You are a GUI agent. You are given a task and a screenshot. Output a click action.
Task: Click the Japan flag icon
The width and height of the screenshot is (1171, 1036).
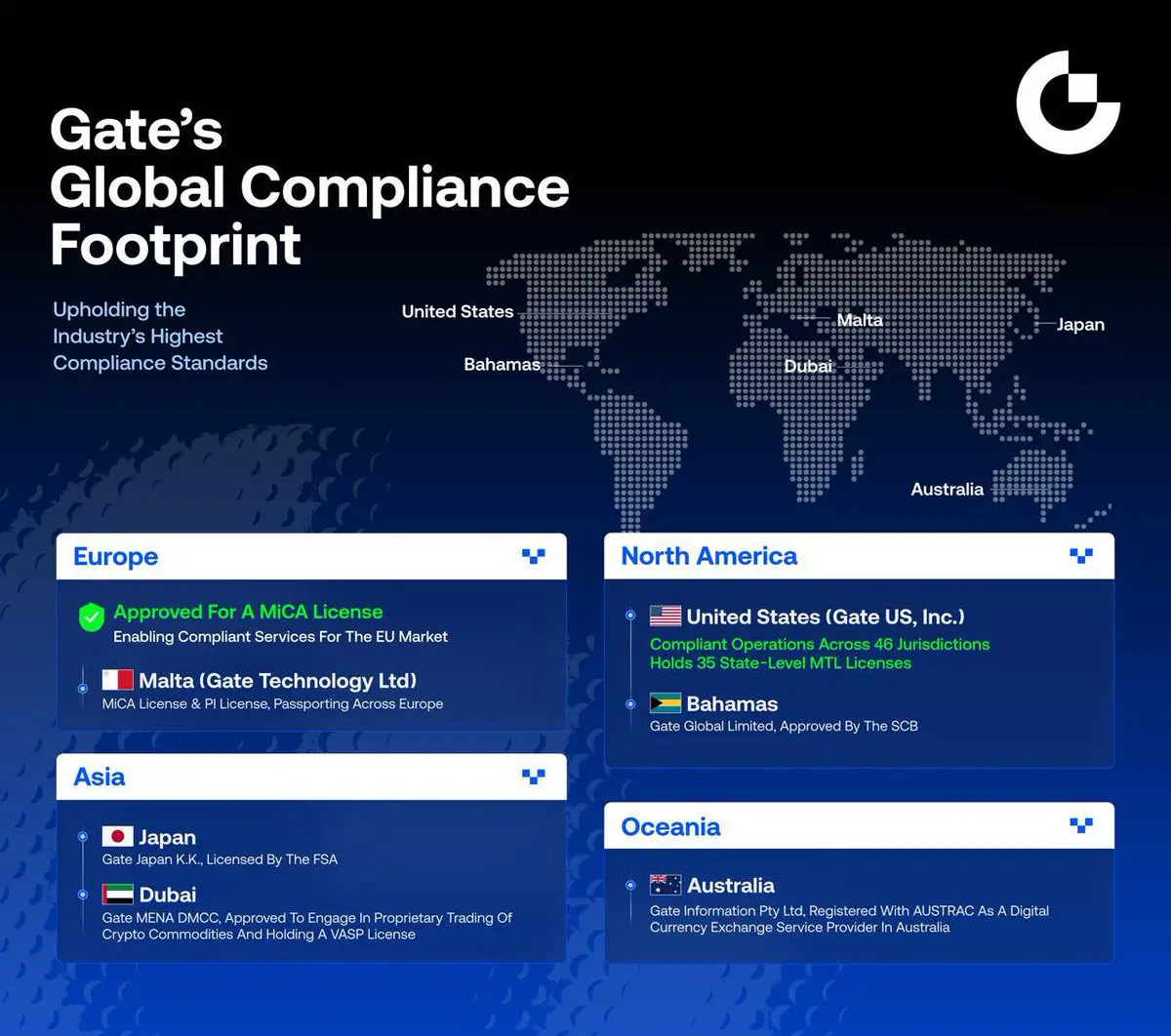[118, 837]
